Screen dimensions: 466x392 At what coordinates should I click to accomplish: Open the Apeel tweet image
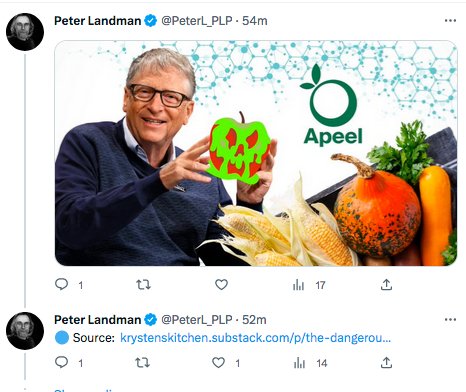[x=256, y=153]
